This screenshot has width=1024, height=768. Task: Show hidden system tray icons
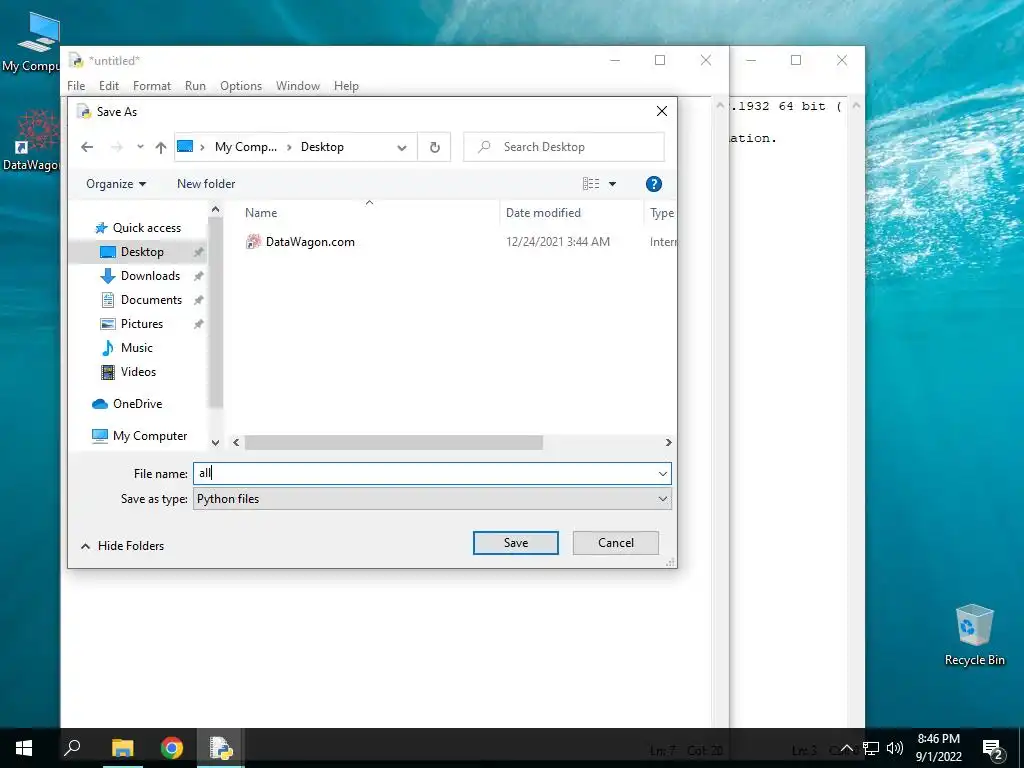(846, 748)
